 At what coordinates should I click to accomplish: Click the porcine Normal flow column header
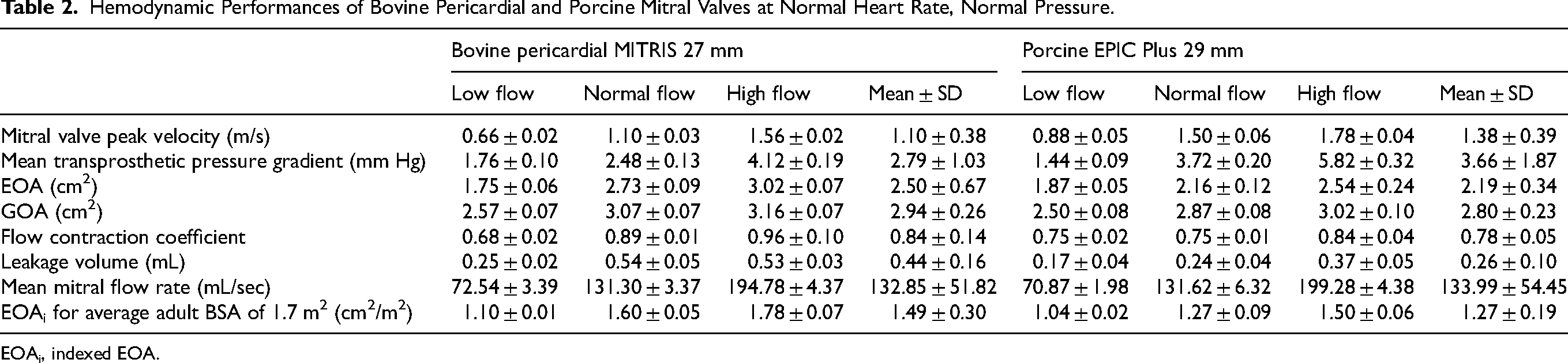1210,94
